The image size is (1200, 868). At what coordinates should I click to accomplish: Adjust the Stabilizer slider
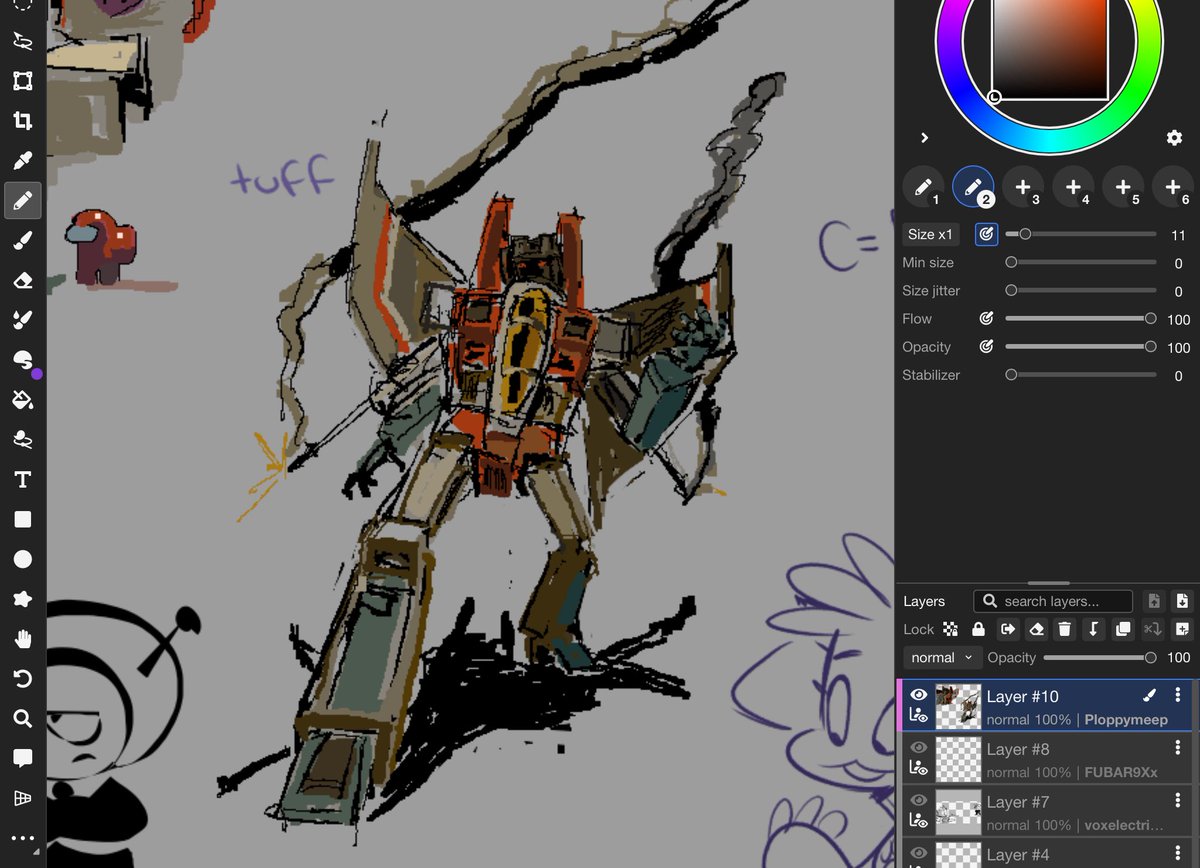tap(1080, 375)
